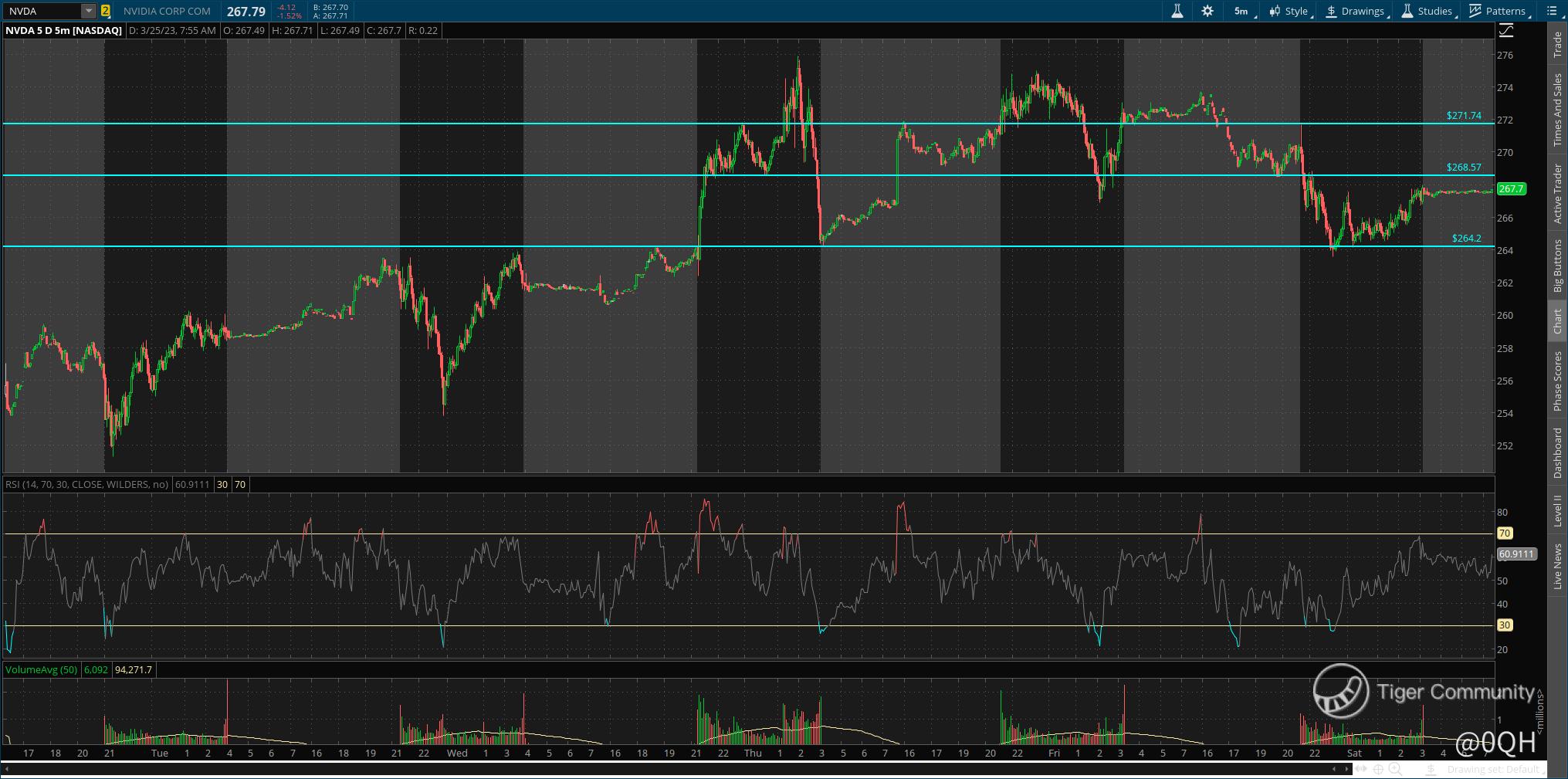Screen dimensions: 1568x779
Task: Click the zigzag icon on Patterns button
Action: point(1475,11)
